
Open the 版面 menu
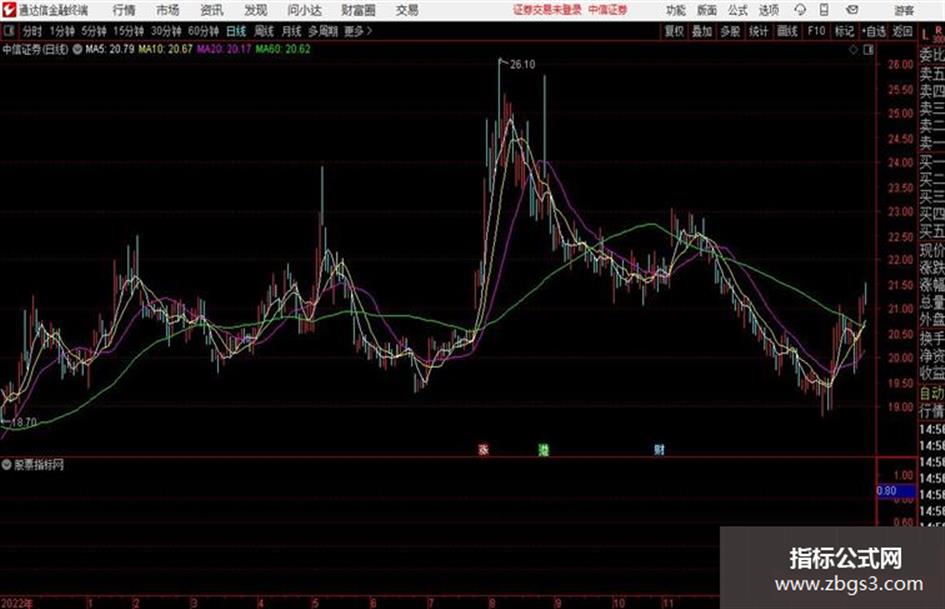tap(706, 10)
